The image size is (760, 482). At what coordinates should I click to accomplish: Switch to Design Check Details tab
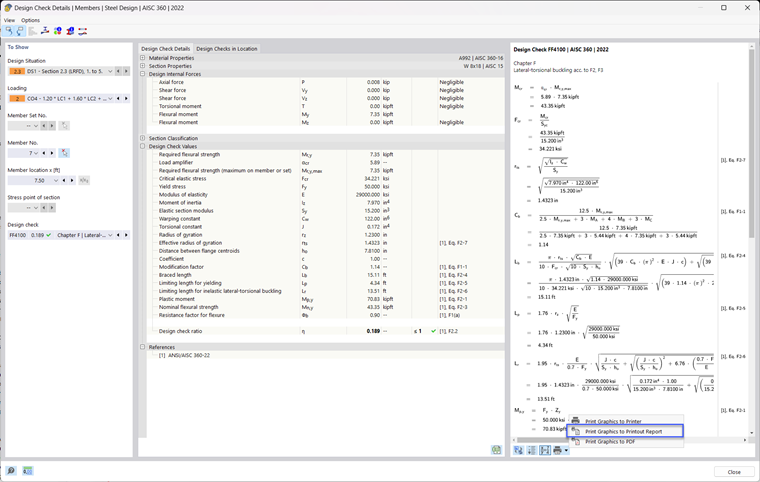point(166,48)
